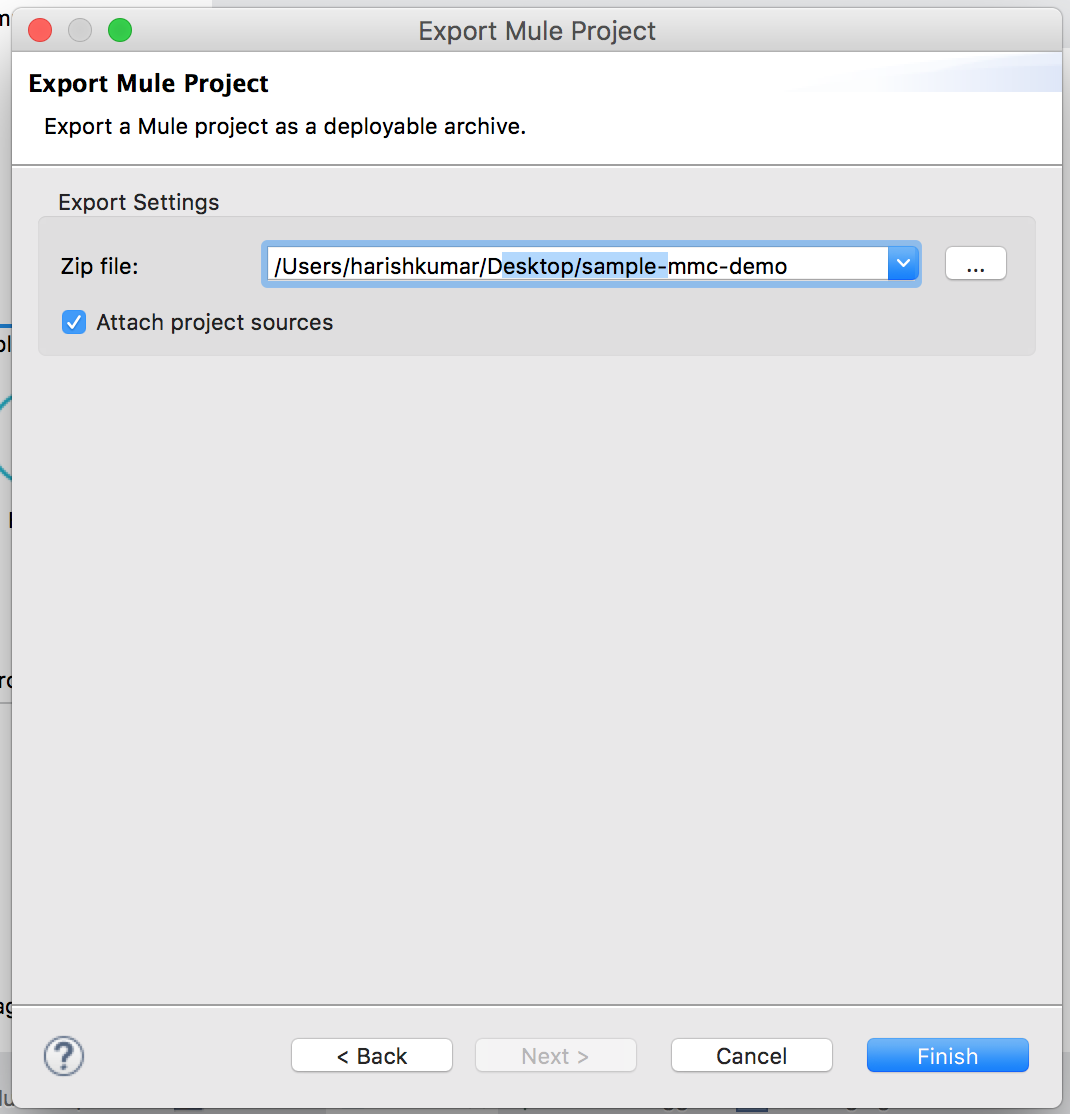Click the highlighted text in the path
1070x1114 pixels.
pyautogui.click(x=585, y=266)
